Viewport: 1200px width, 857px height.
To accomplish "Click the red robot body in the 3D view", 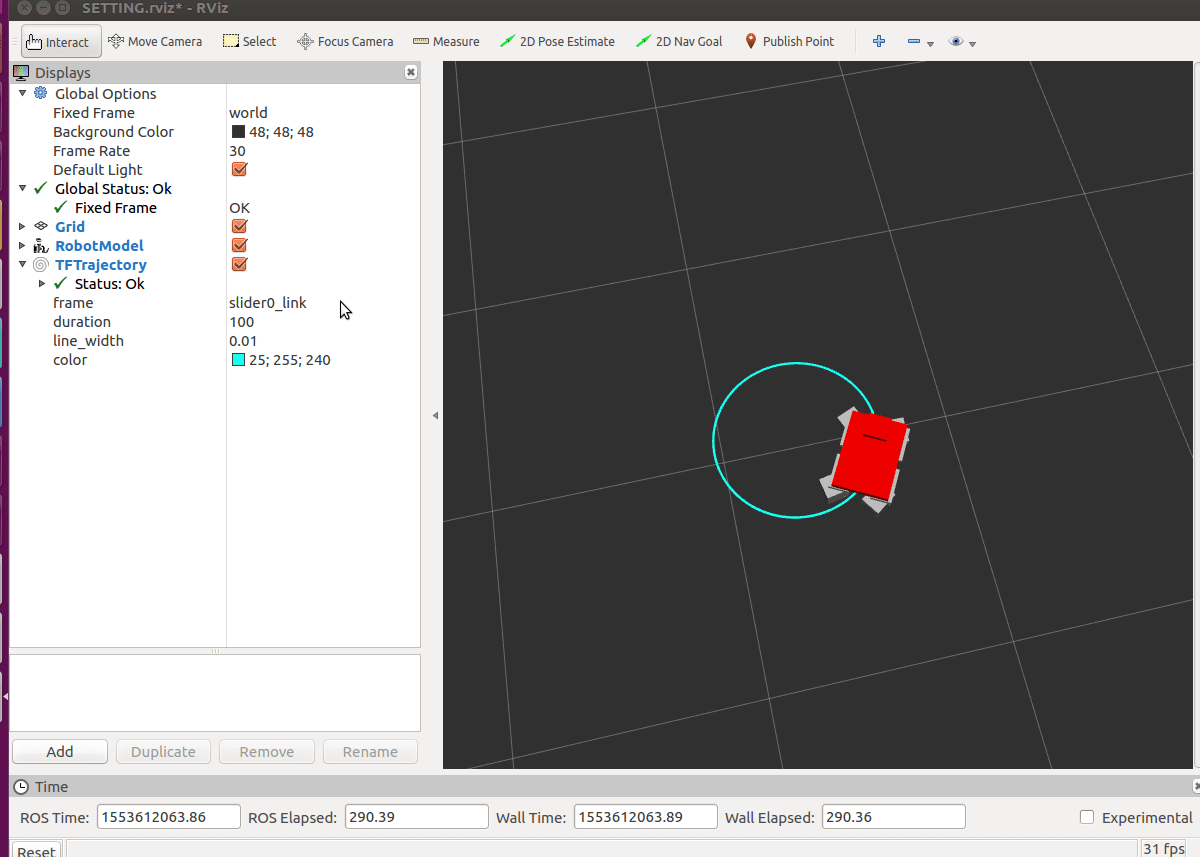I will tap(868, 457).
